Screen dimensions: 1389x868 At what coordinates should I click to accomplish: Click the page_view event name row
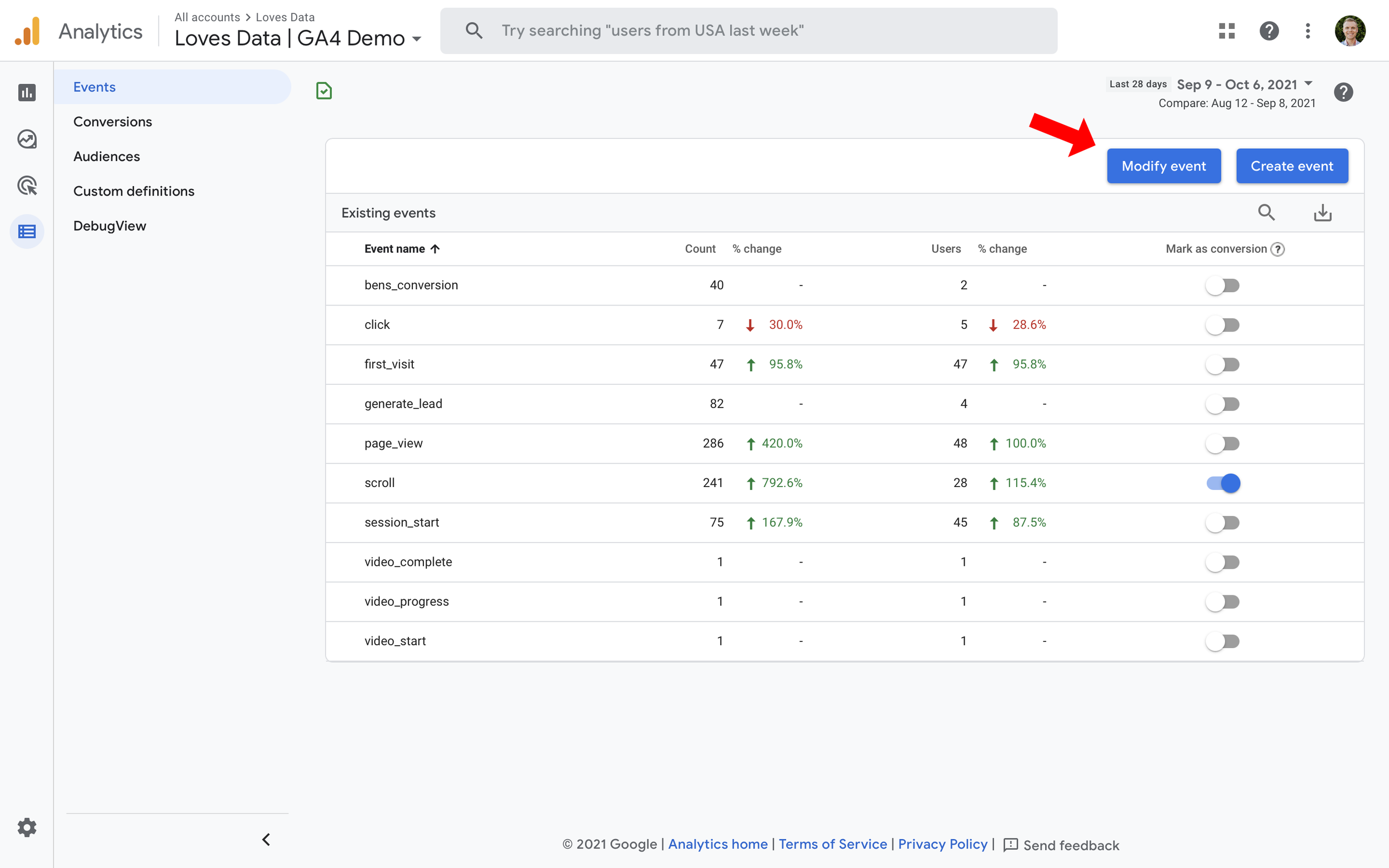(x=393, y=442)
